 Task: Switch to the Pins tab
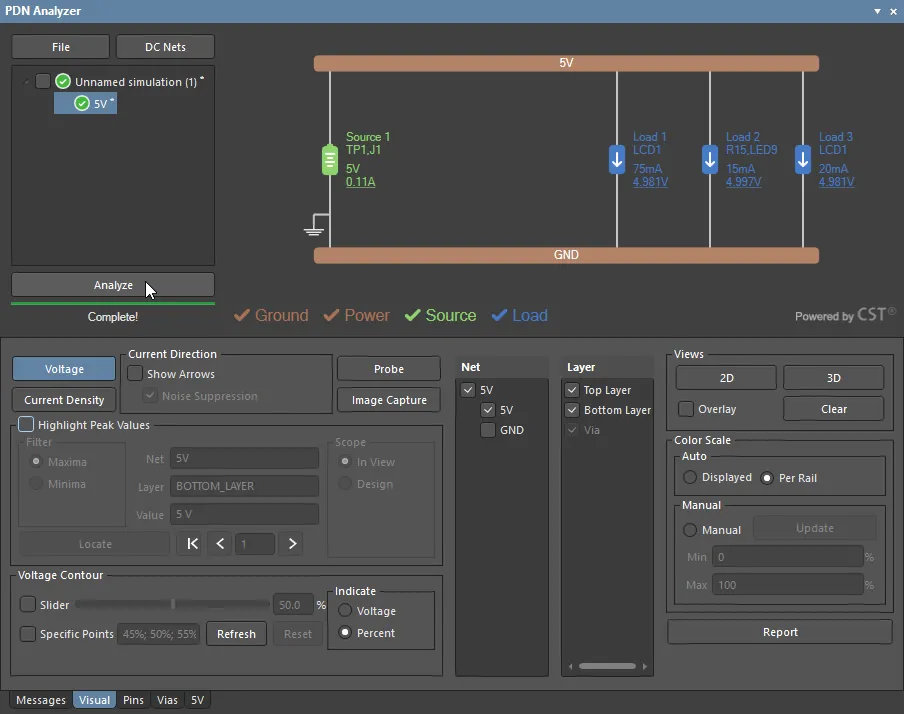pyautogui.click(x=133, y=700)
